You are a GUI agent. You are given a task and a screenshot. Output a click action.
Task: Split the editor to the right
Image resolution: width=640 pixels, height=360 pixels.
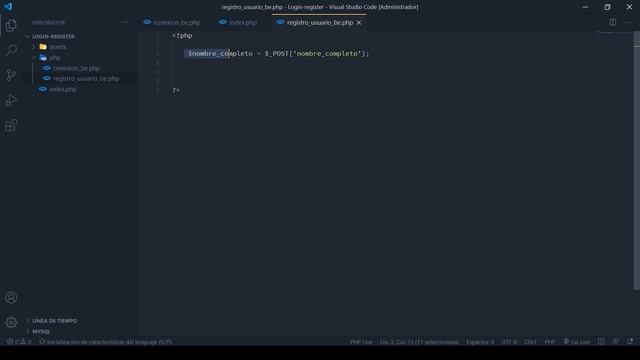click(613, 22)
